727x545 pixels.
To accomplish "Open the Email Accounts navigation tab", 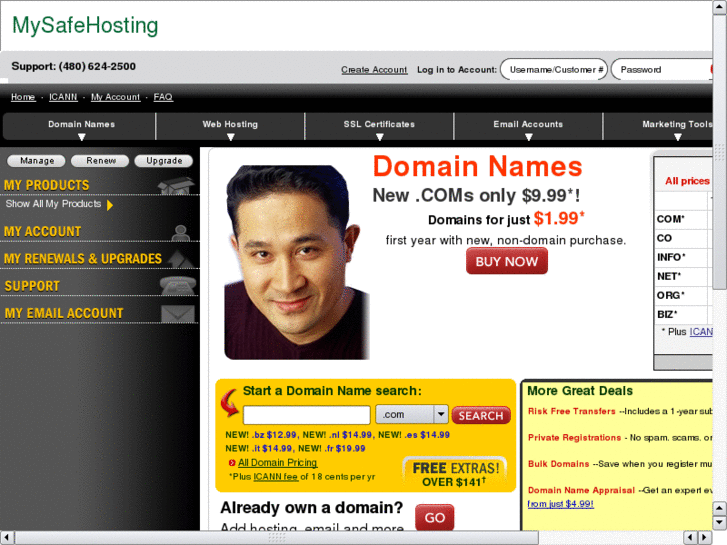I will pyautogui.click(x=528, y=126).
